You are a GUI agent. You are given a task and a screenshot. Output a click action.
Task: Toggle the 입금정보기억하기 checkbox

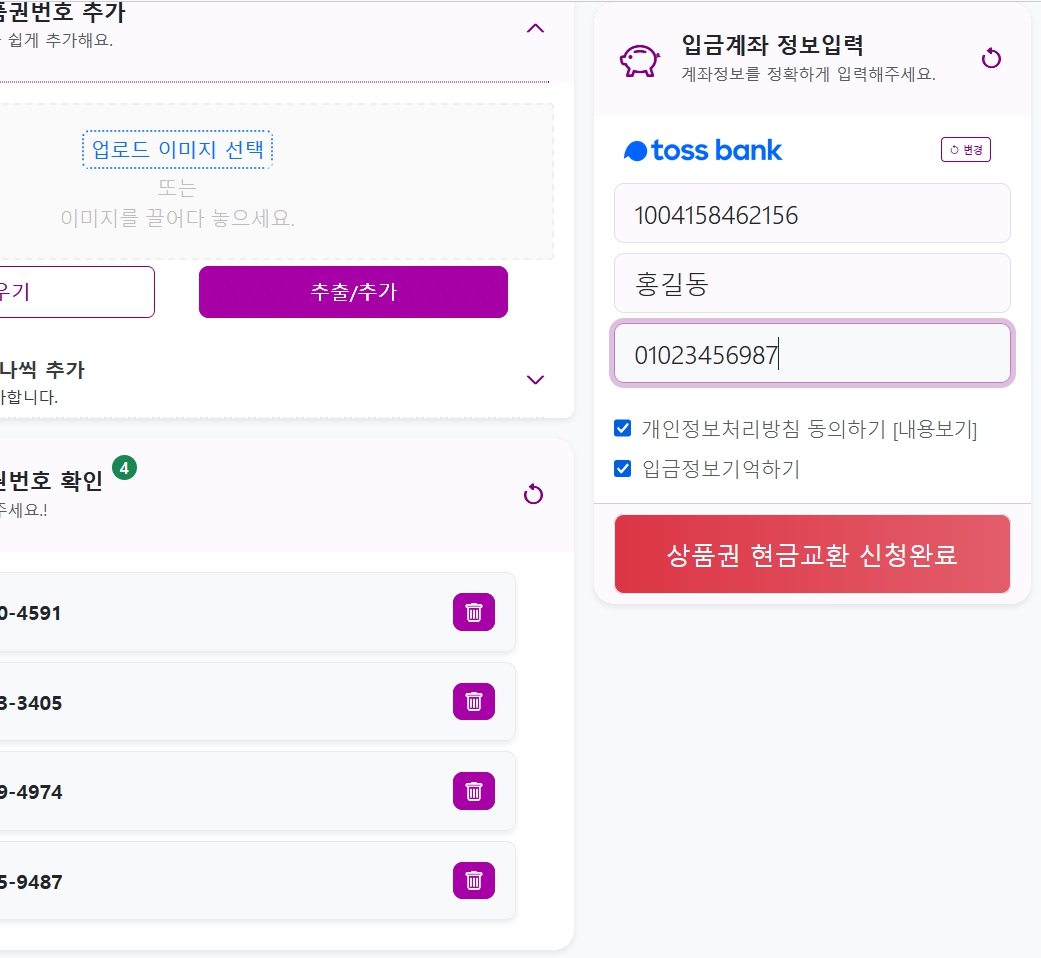(x=623, y=469)
